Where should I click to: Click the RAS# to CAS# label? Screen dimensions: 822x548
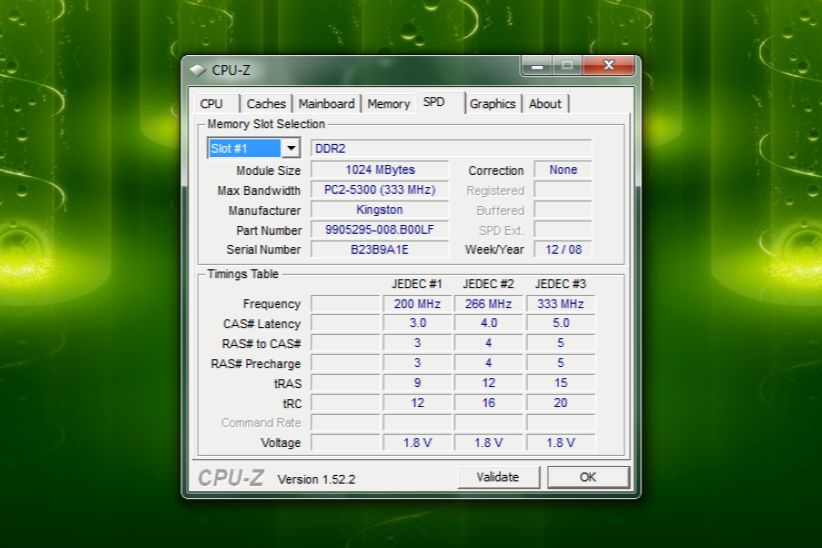(x=261, y=344)
